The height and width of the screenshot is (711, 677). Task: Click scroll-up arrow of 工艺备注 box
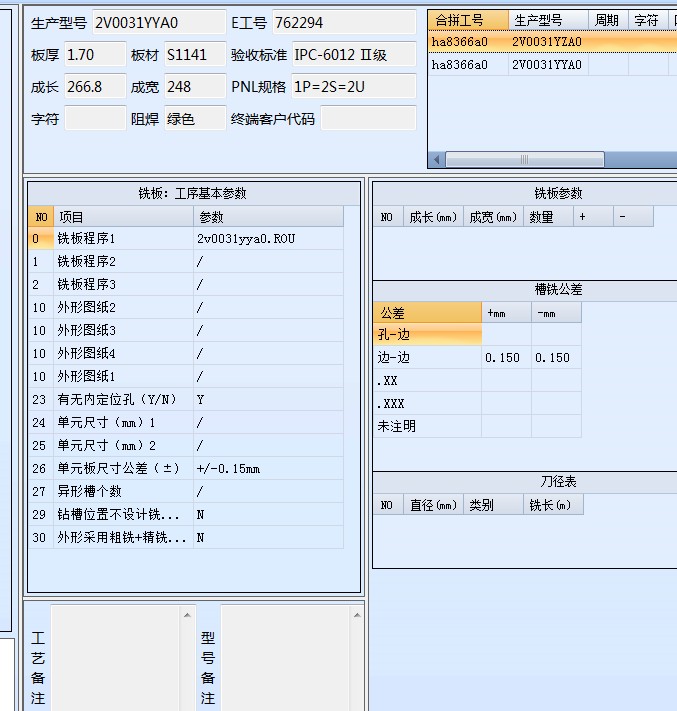click(x=188, y=615)
